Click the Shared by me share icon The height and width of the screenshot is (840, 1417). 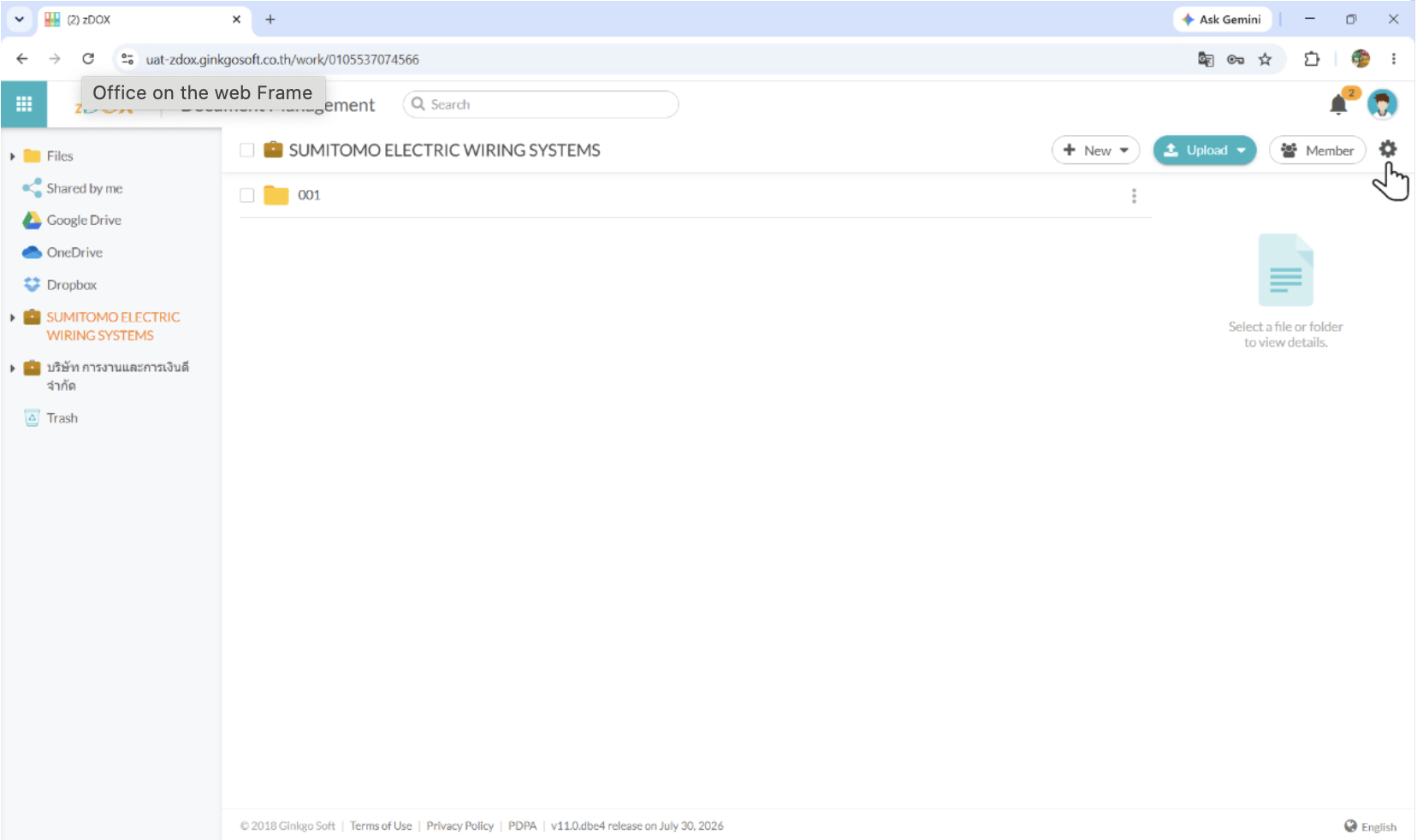click(x=32, y=188)
